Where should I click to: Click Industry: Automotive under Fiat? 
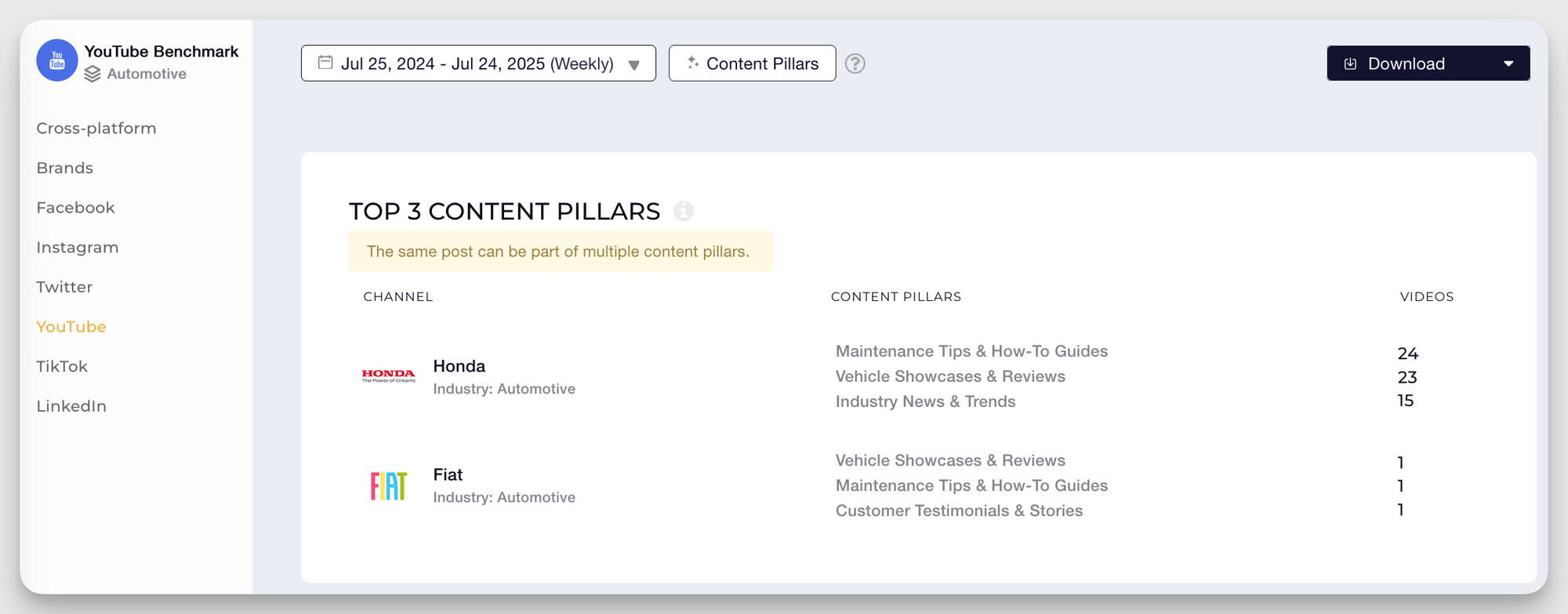[504, 497]
